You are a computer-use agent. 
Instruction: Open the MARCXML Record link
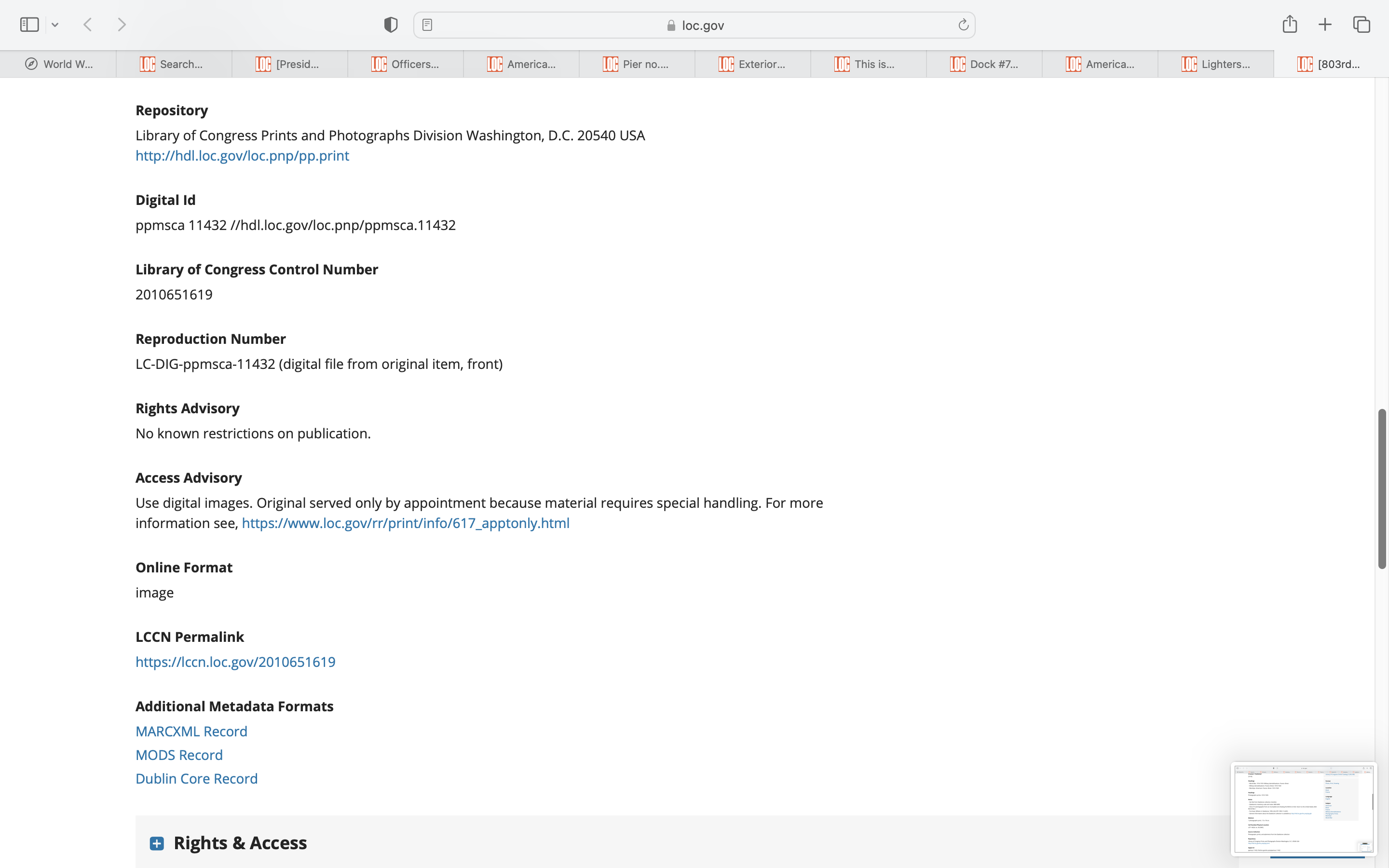(191, 732)
